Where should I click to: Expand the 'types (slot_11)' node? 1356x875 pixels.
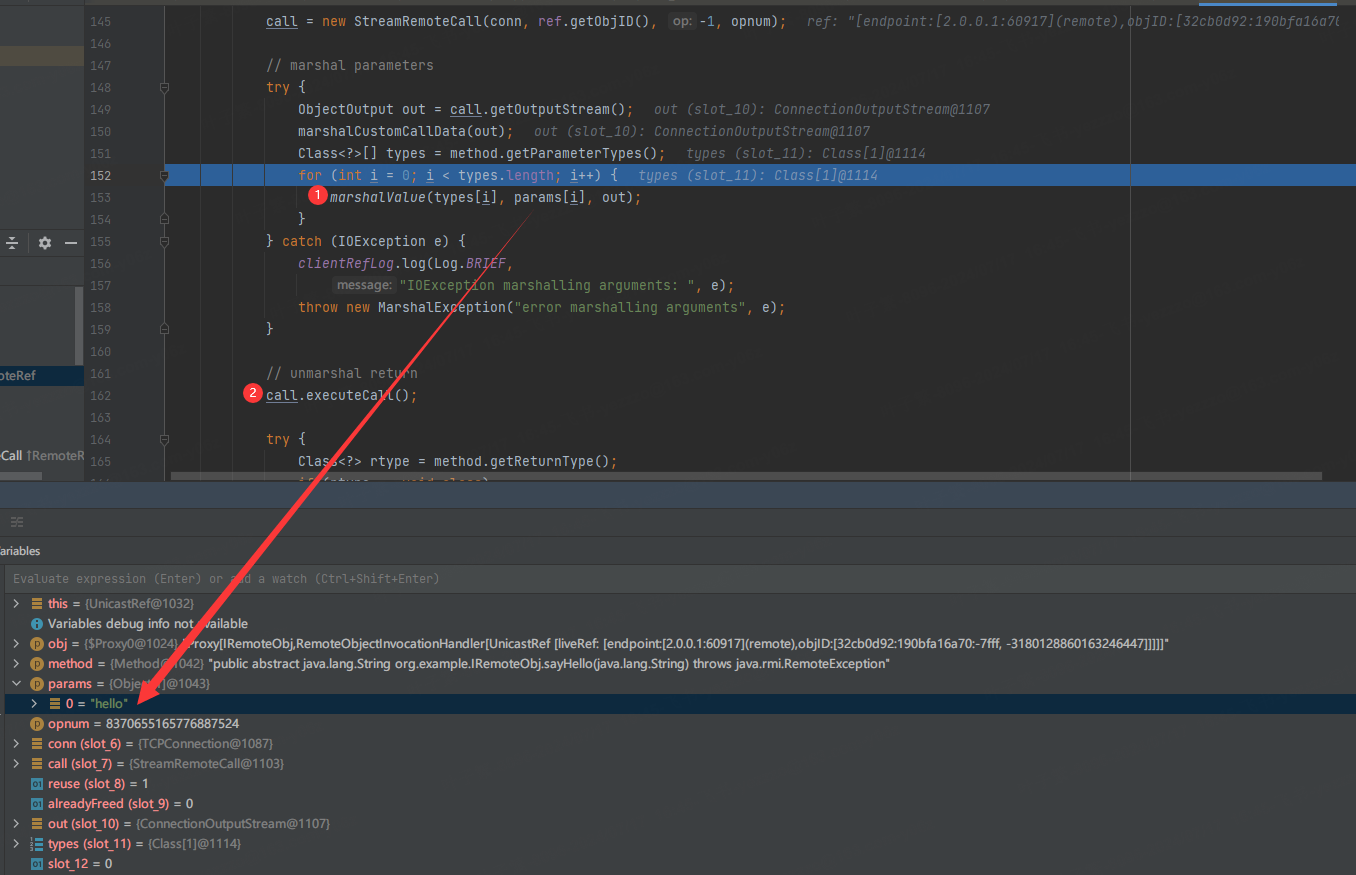click(x=15, y=844)
